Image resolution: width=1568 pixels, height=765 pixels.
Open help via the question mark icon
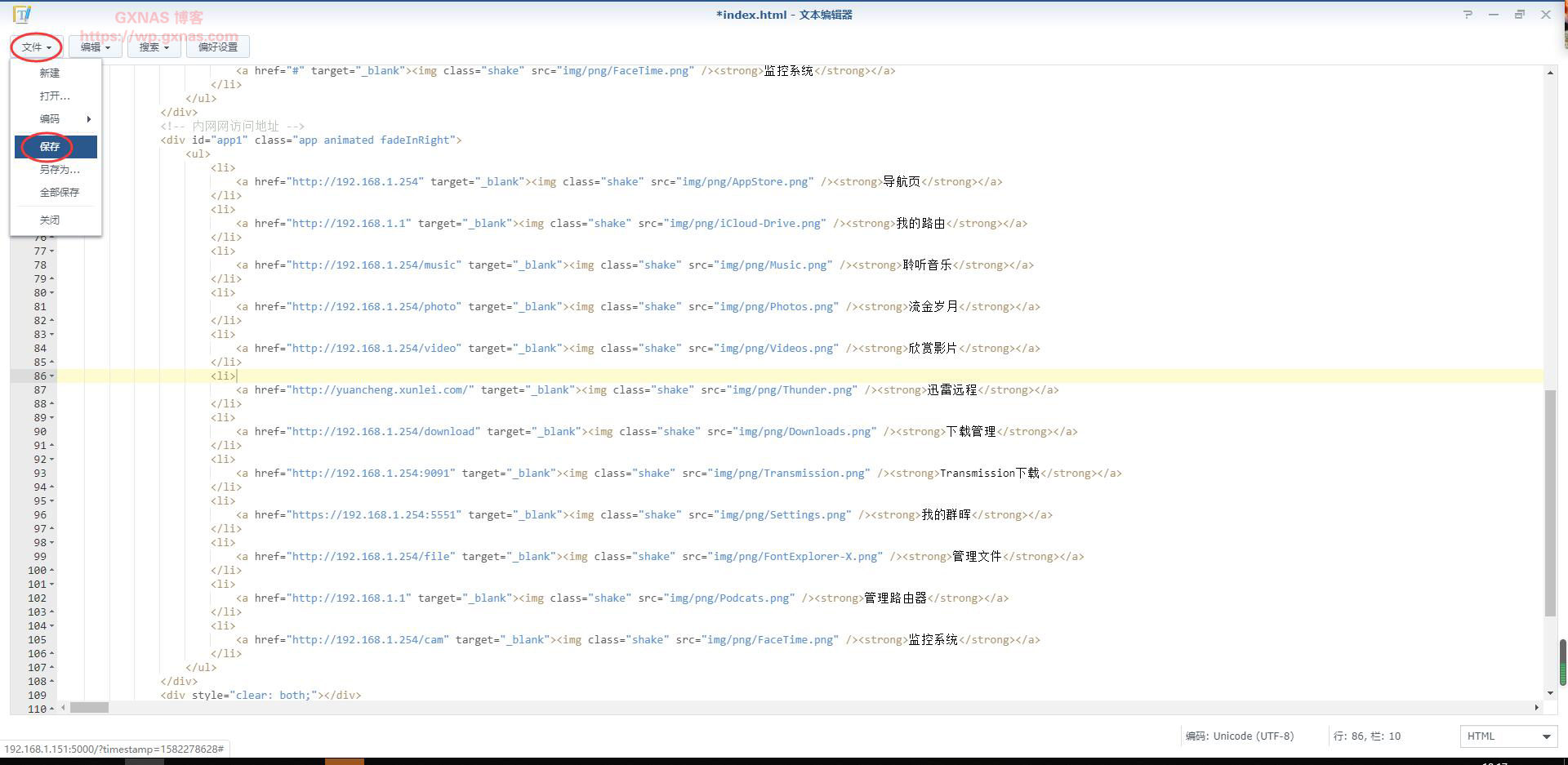(x=1468, y=15)
